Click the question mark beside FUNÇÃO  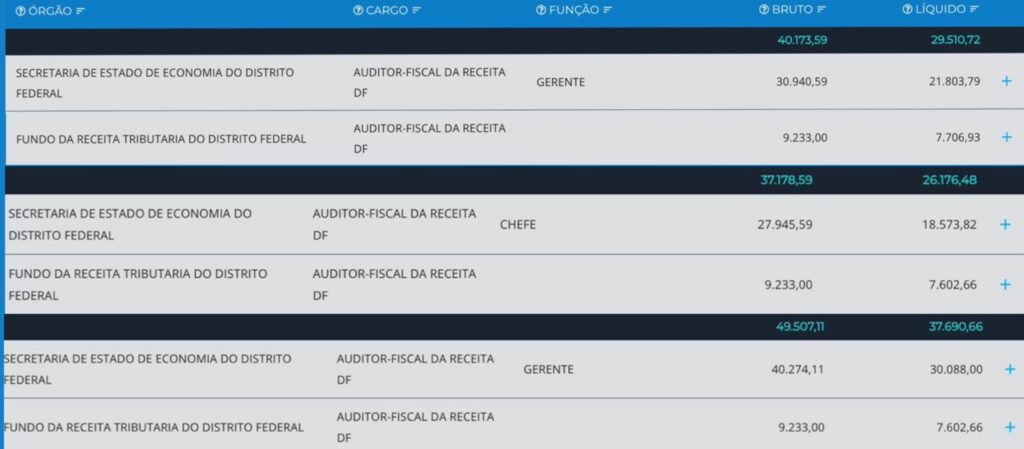541,10
